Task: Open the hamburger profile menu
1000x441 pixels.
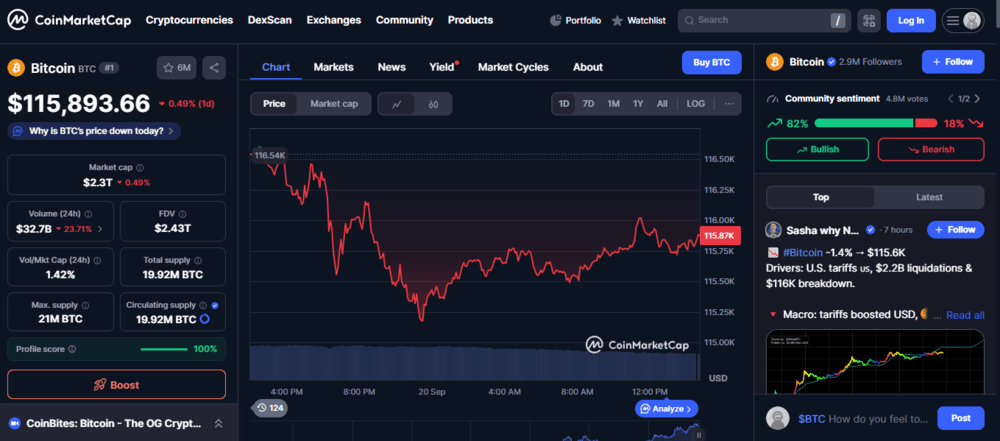Action: pyautogui.click(x=963, y=20)
